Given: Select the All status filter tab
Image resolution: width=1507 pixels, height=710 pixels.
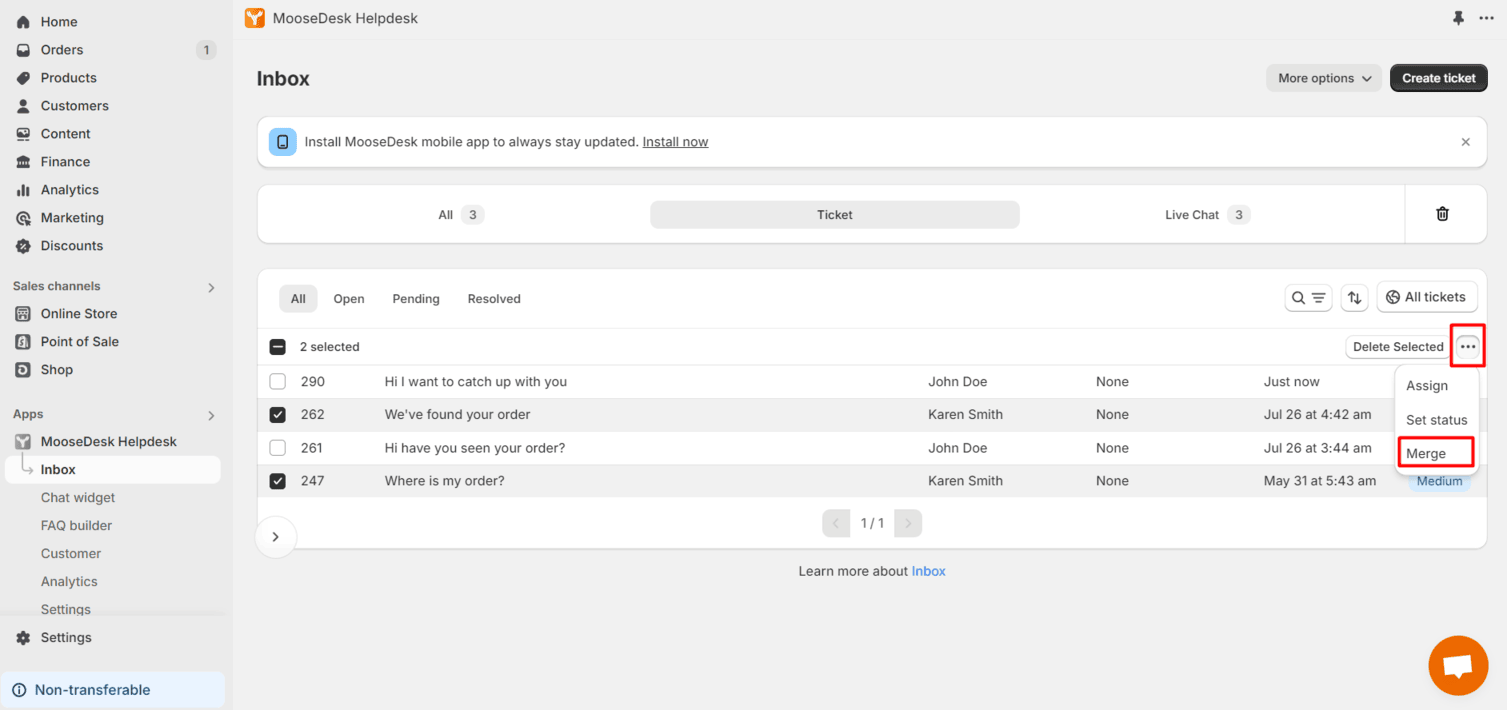Looking at the screenshot, I should tap(298, 299).
